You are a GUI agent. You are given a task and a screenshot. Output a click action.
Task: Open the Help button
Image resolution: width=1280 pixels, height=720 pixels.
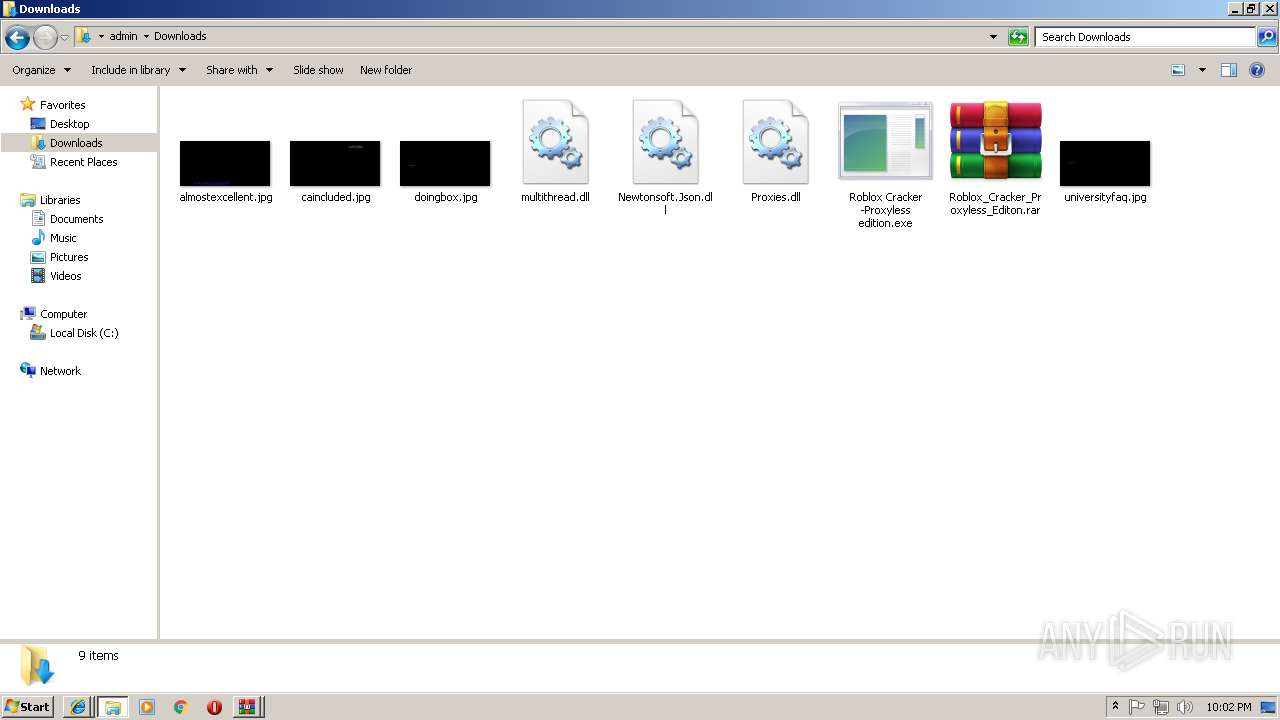tap(1257, 70)
